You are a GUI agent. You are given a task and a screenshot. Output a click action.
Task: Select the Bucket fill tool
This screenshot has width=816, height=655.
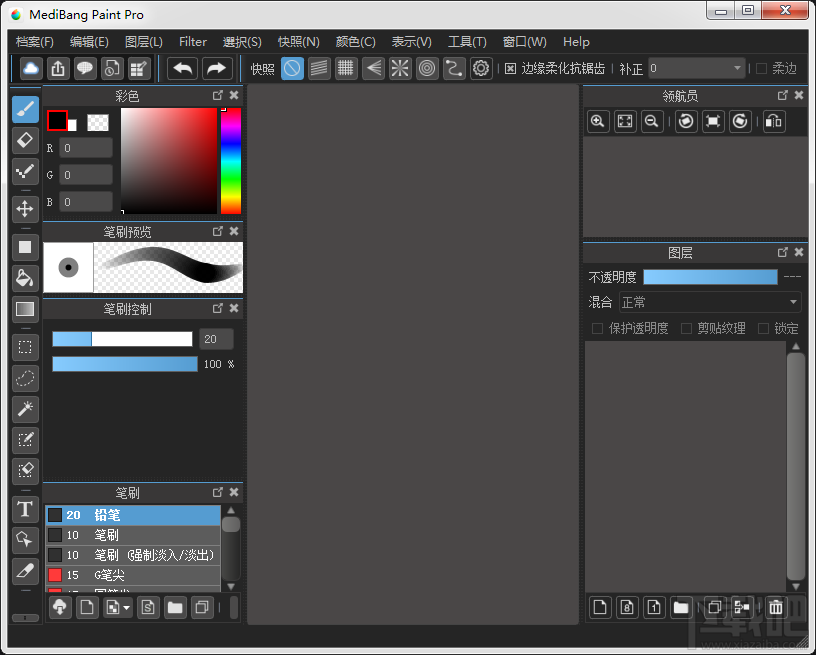pos(26,278)
